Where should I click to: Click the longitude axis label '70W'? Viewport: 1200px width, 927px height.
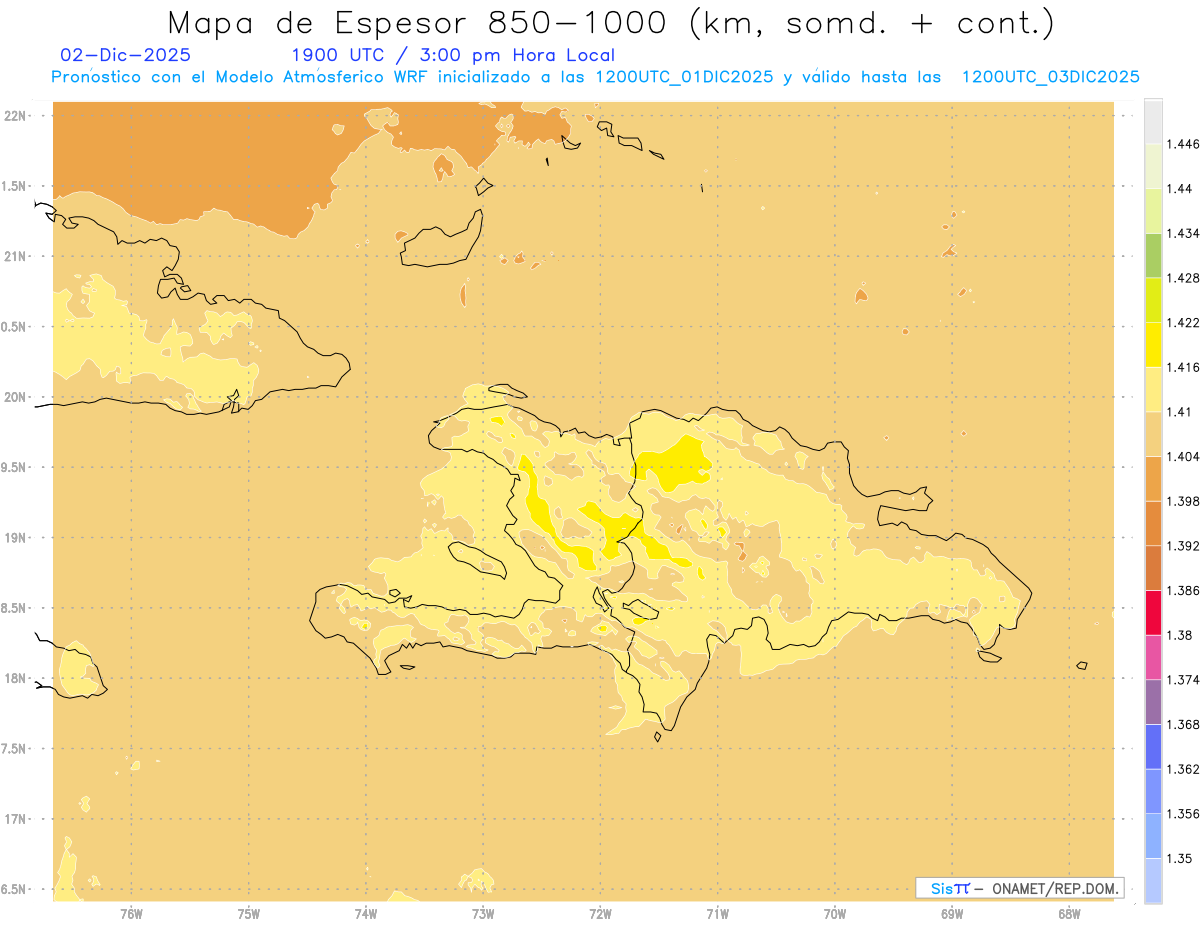(835, 914)
